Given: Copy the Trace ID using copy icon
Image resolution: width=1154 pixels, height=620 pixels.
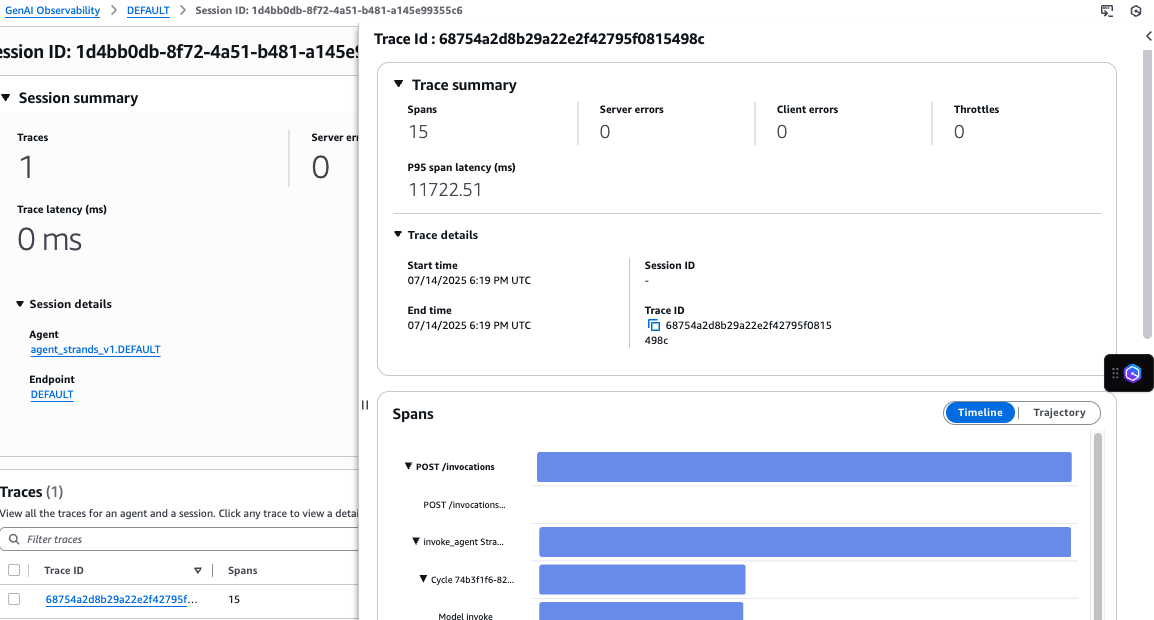Looking at the screenshot, I should tap(654, 326).
